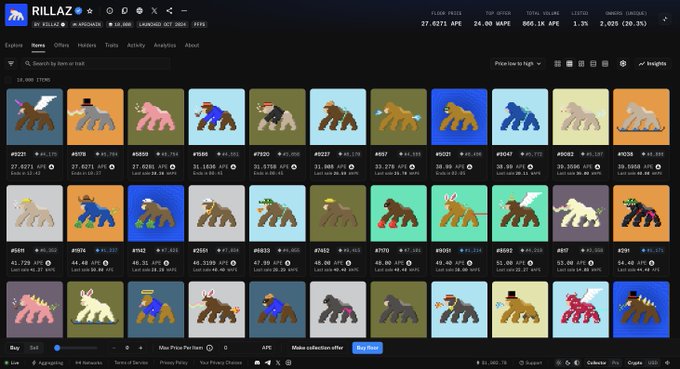Open the About tab

pos(192,45)
